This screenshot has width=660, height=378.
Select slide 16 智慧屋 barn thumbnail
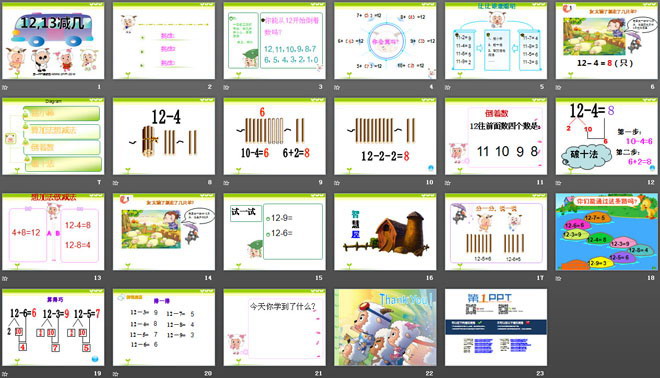click(385, 232)
